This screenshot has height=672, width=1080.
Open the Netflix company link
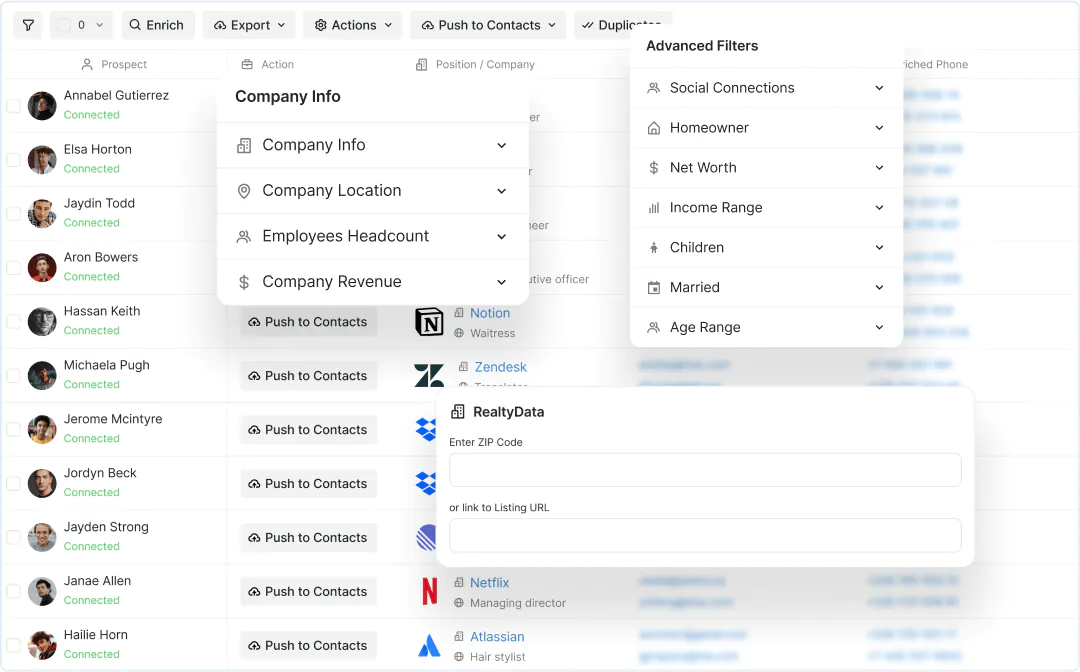click(490, 582)
